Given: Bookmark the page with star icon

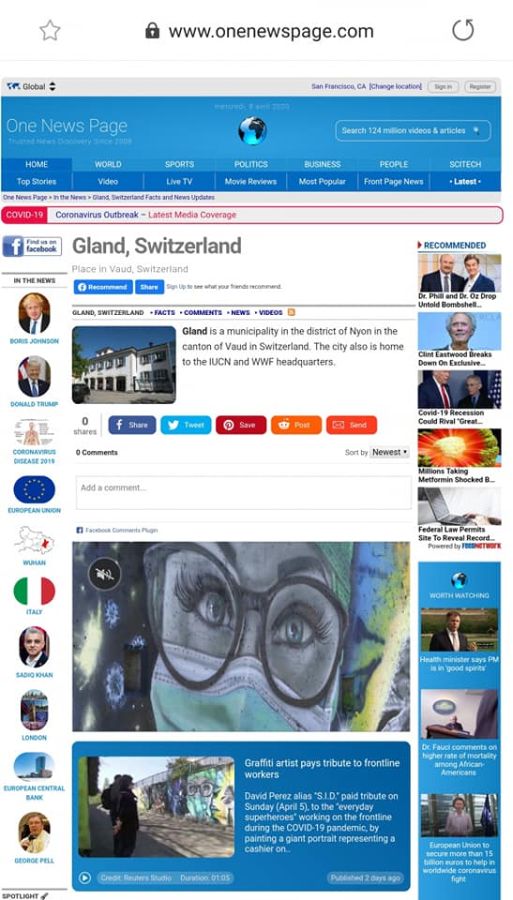Looking at the screenshot, I should (50, 30).
